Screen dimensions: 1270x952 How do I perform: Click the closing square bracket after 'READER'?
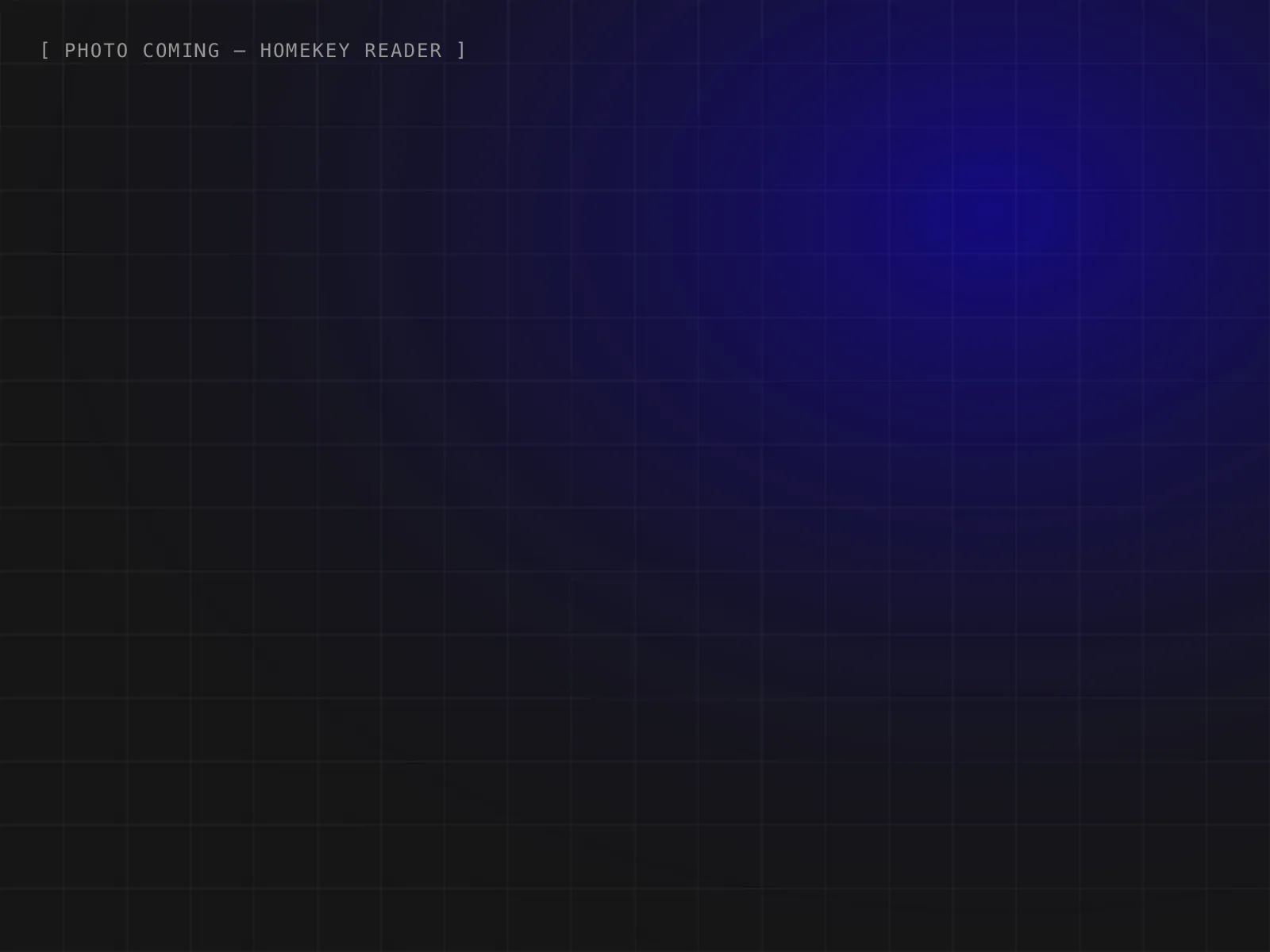462,51
